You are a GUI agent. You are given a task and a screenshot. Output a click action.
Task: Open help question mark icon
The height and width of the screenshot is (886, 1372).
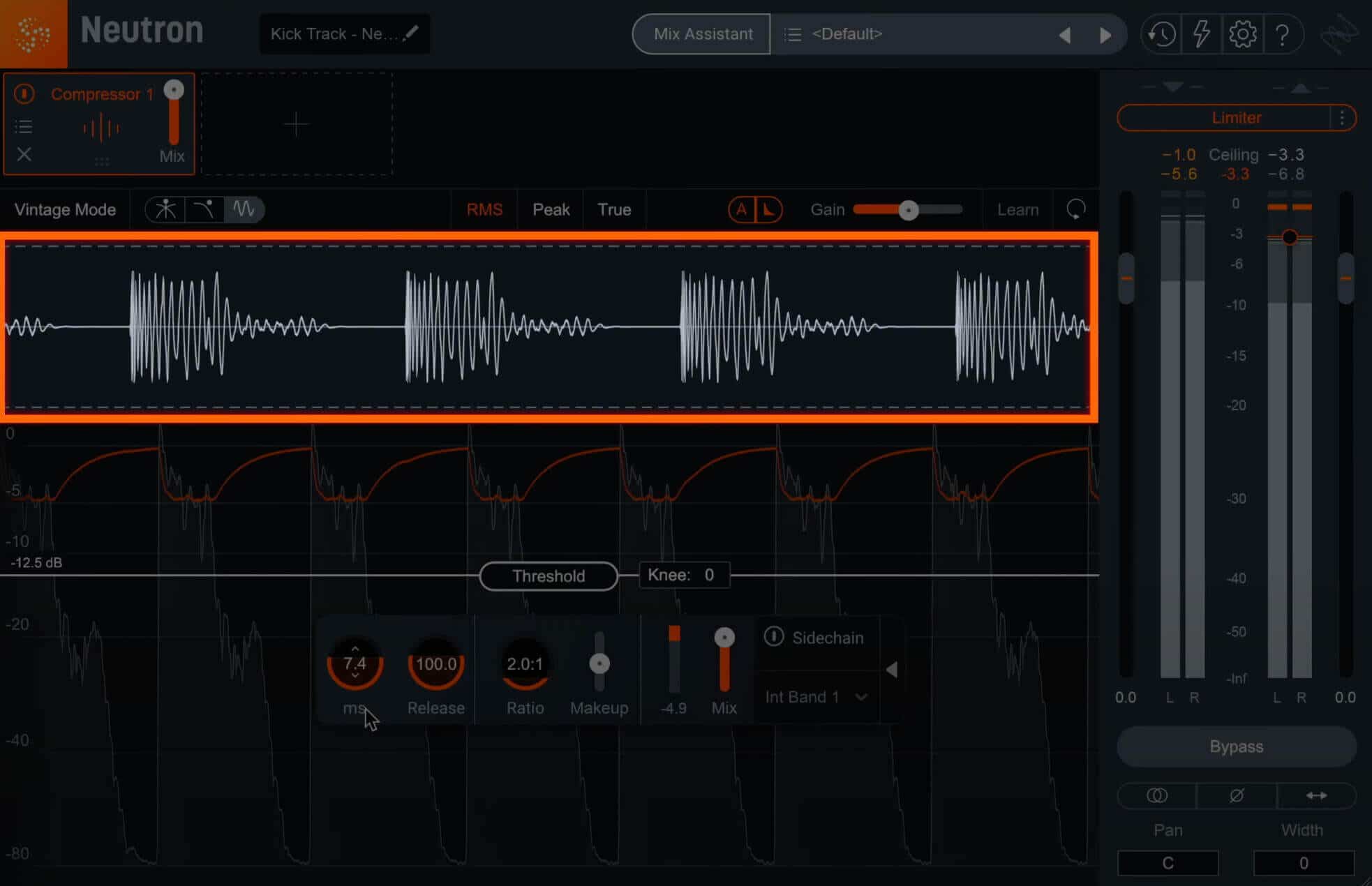coord(1282,34)
